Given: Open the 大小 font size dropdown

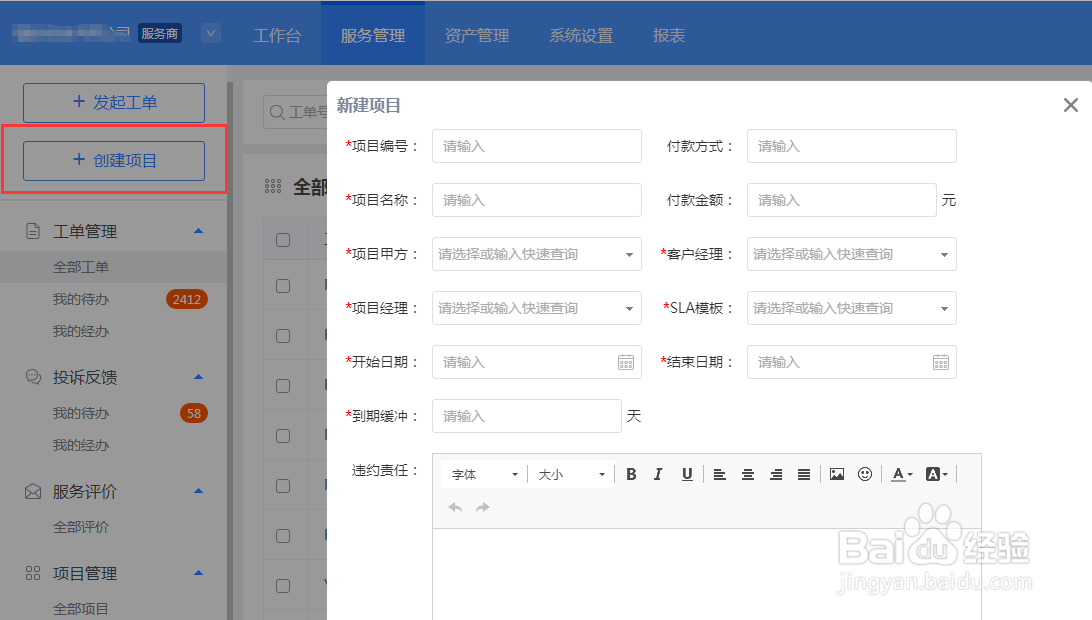Looking at the screenshot, I should pyautogui.click(x=570, y=473).
